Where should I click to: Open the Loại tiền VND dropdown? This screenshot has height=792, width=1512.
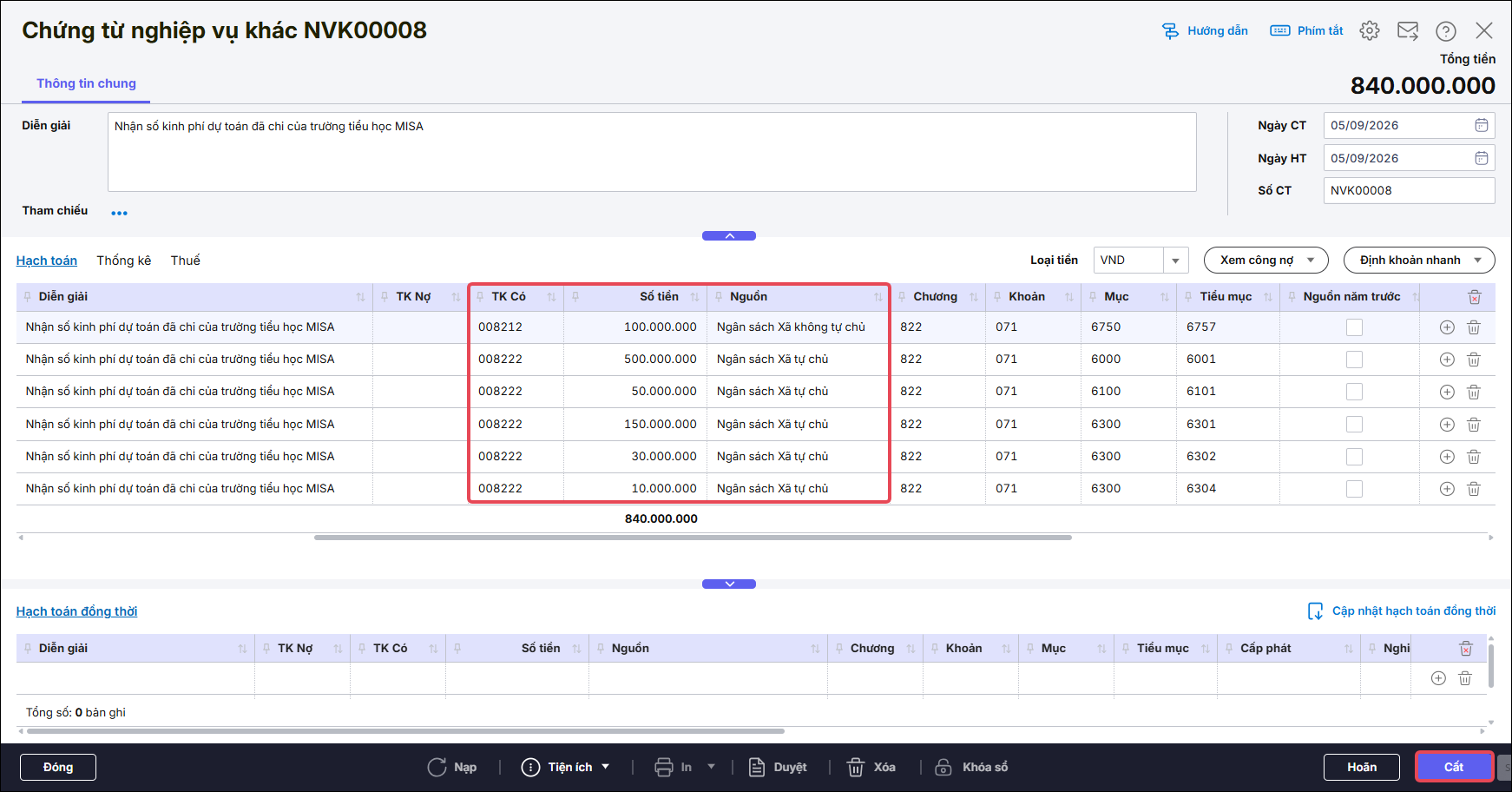[1175, 261]
